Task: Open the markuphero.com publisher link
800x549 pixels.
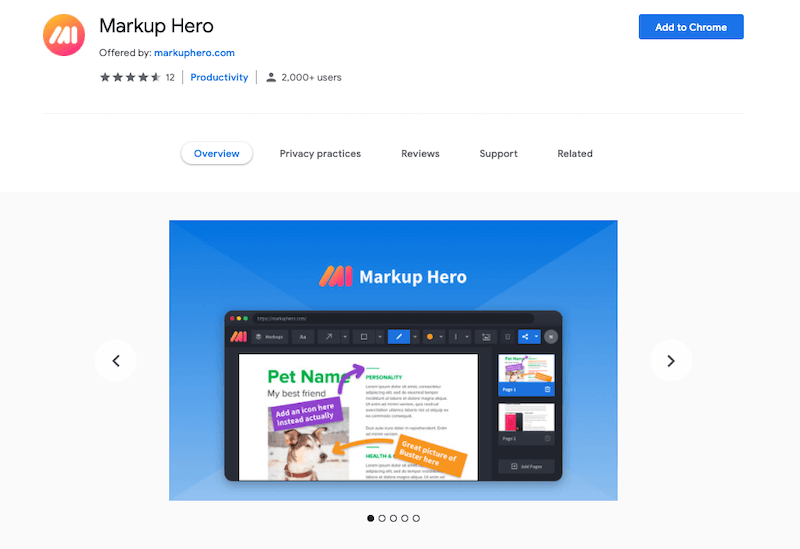Action: coord(194,53)
